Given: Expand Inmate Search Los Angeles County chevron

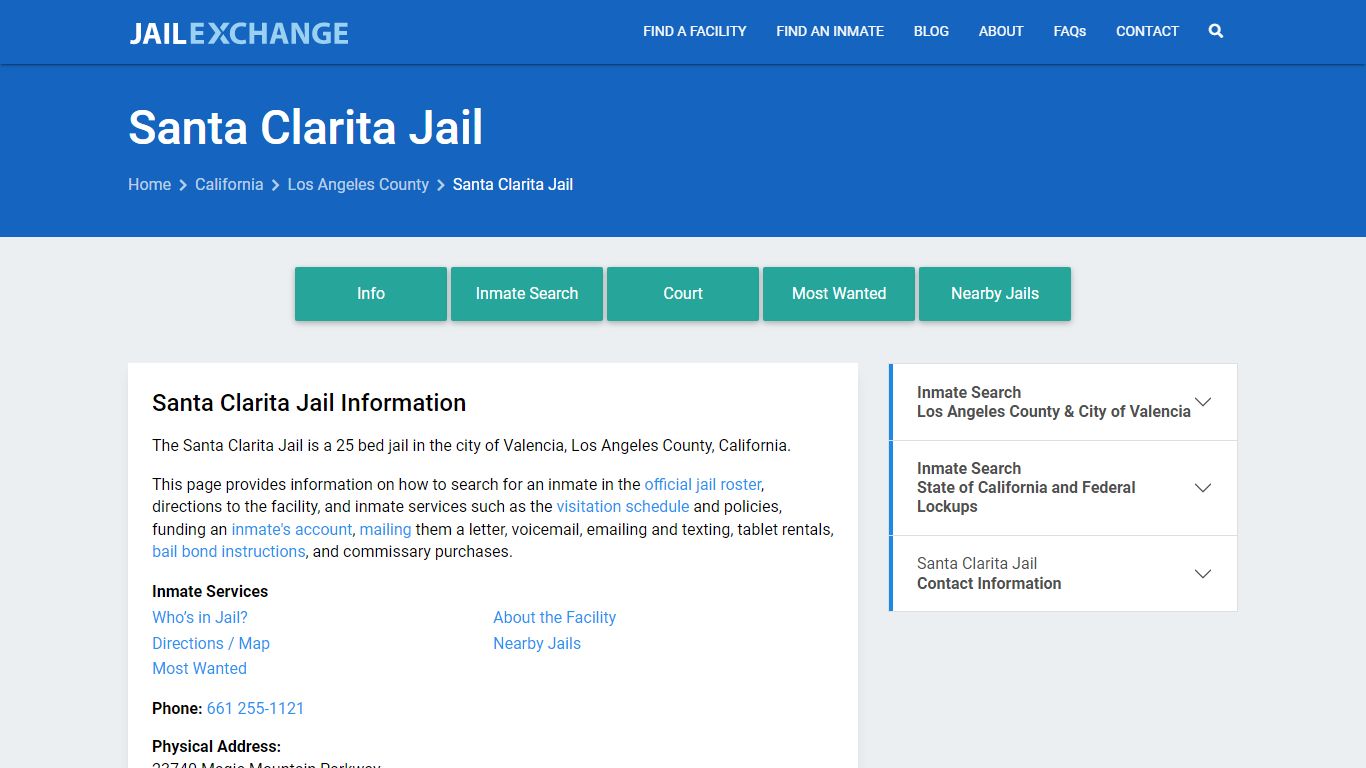Looking at the screenshot, I should pyautogui.click(x=1203, y=402).
